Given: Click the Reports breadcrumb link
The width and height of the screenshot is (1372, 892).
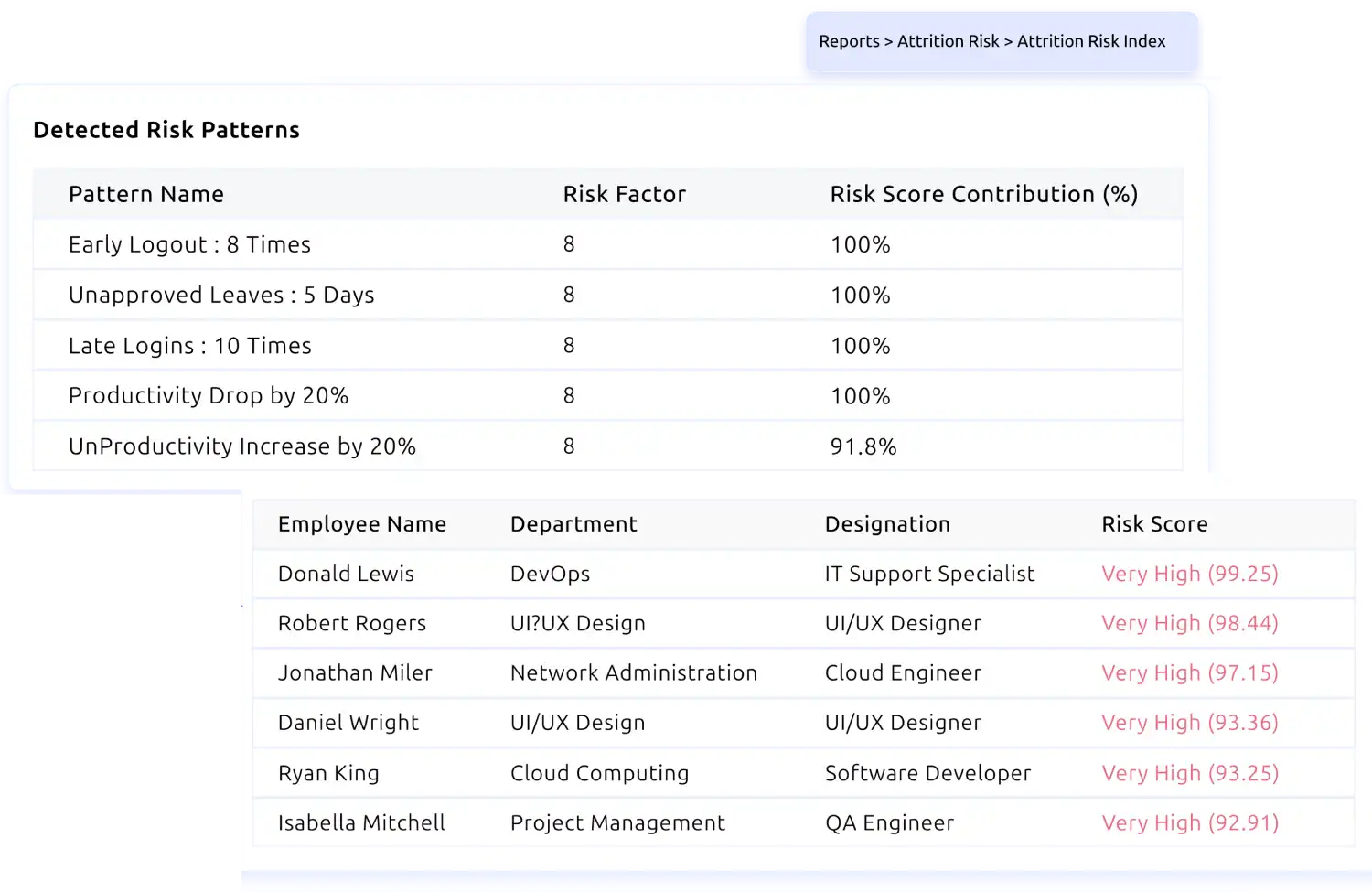Looking at the screenshot, I should coord(848,41).
